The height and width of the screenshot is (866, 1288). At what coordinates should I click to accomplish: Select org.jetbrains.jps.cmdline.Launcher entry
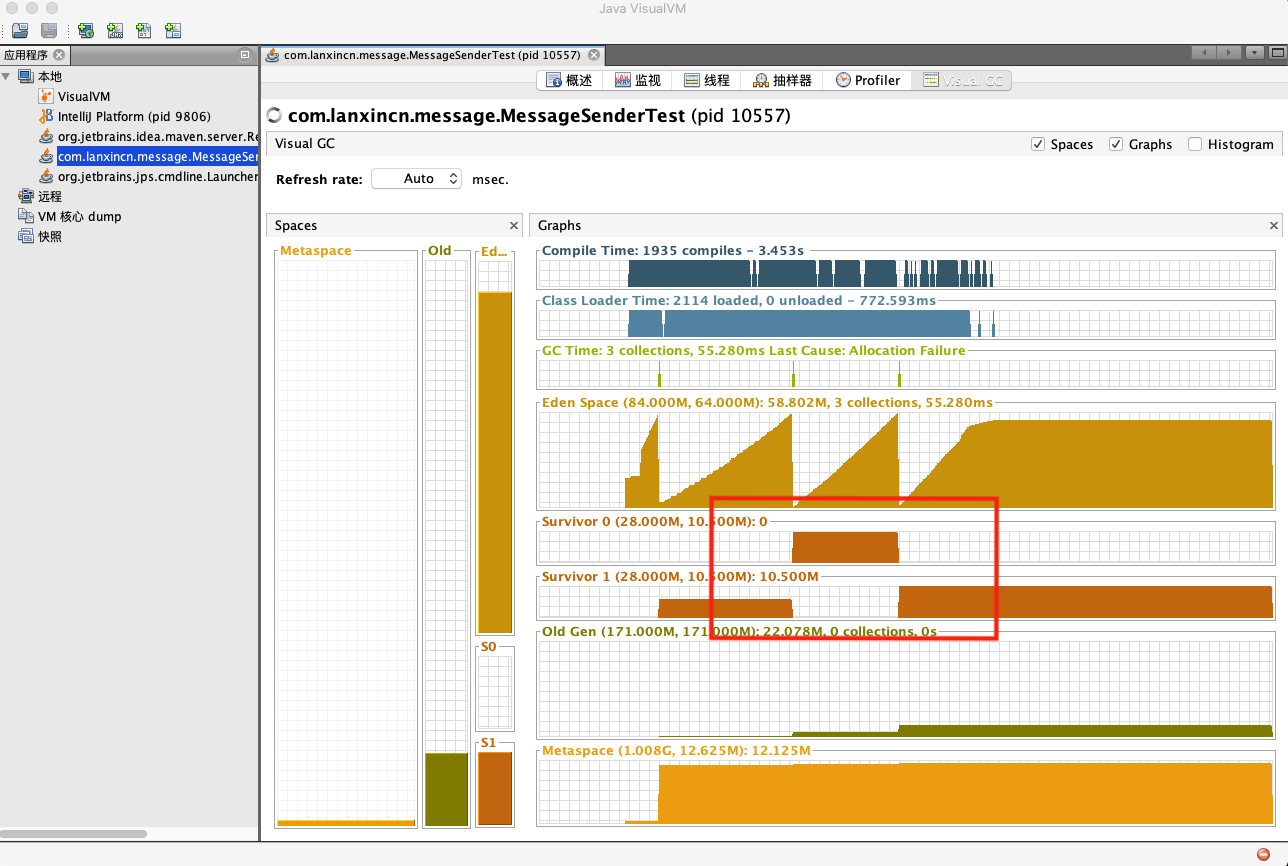[158, 176]
